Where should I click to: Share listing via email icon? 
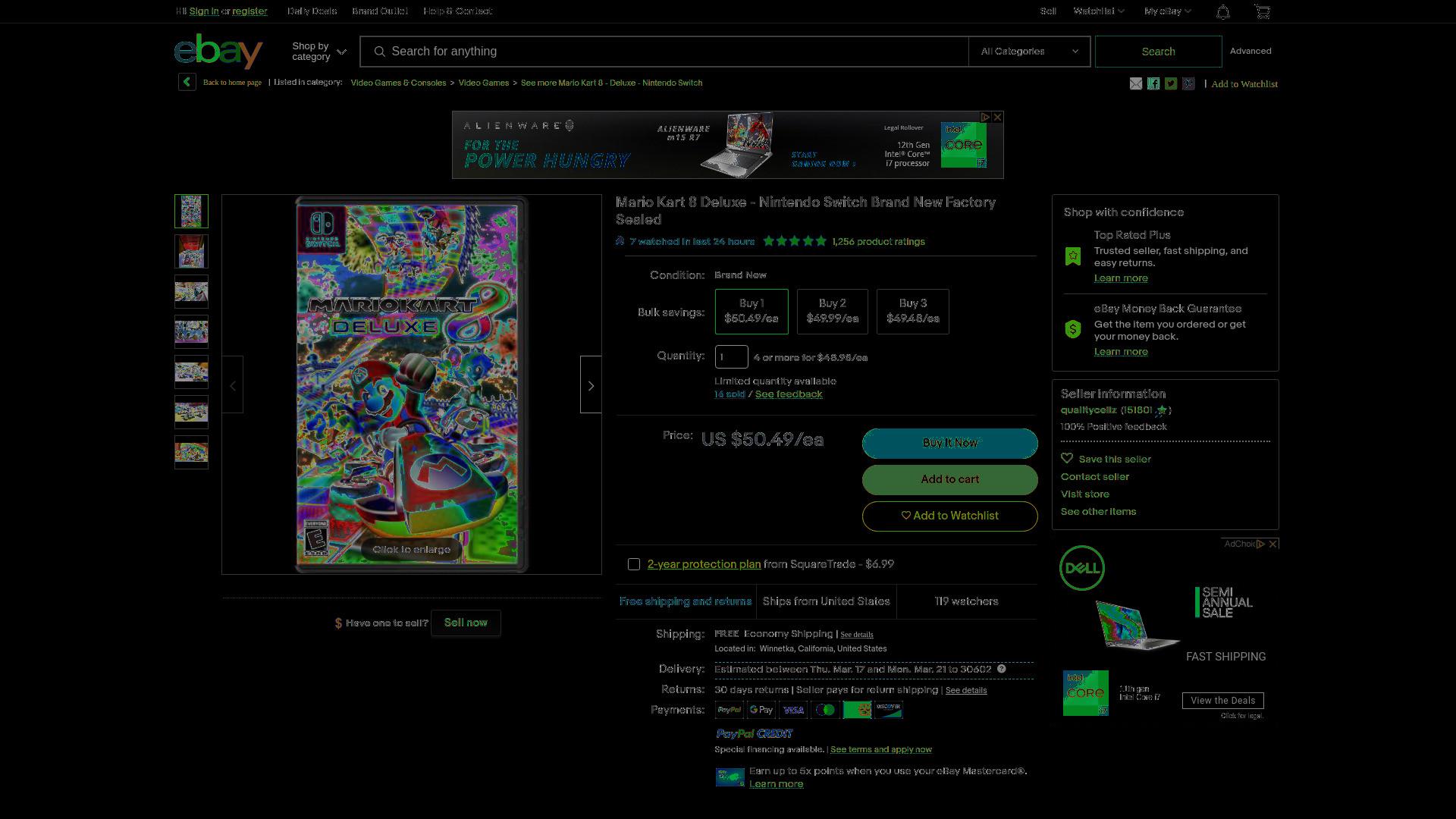pos(1135,83)
